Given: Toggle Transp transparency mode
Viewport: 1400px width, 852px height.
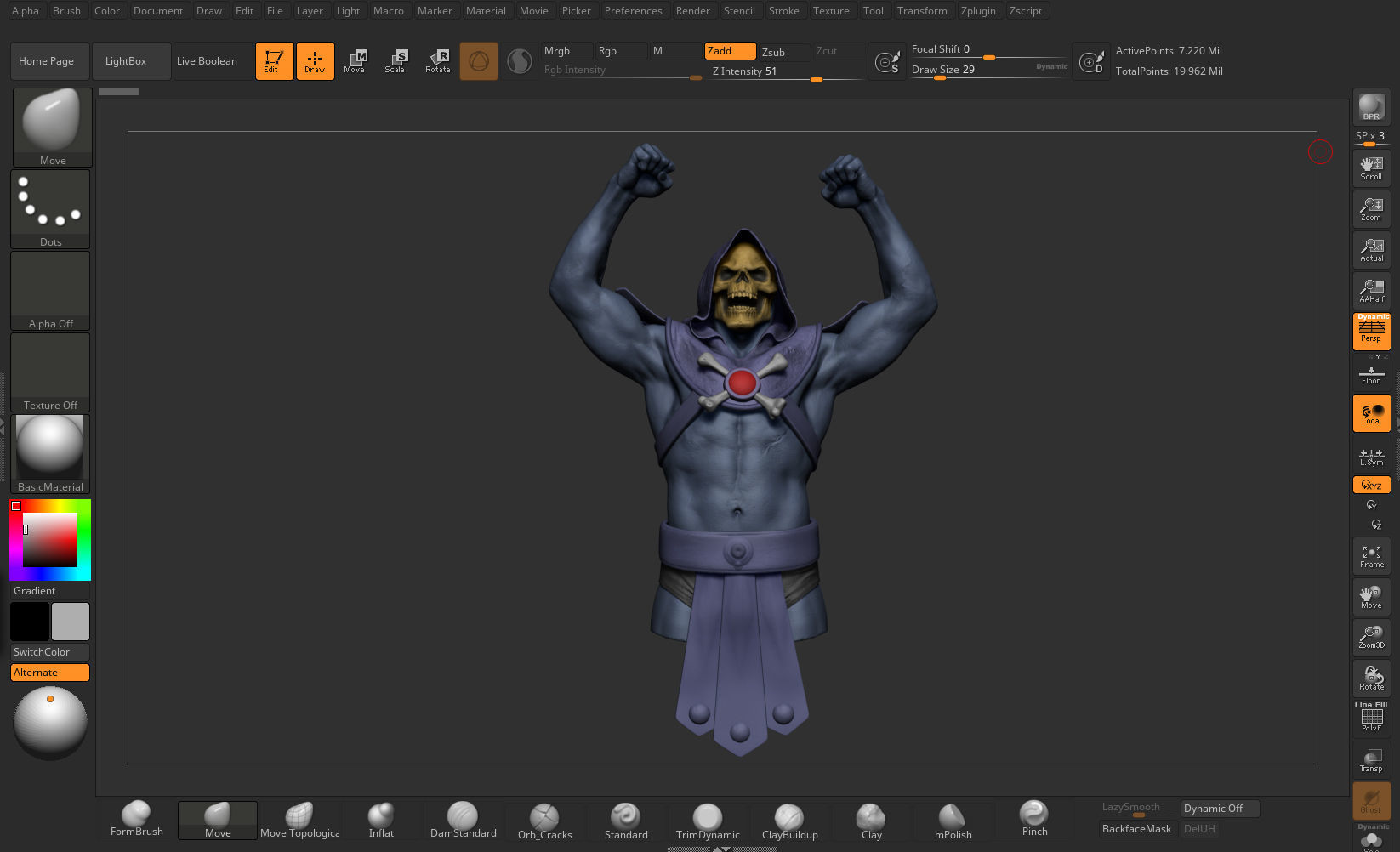Looking at the screenshot, I should click(1372, 760).
